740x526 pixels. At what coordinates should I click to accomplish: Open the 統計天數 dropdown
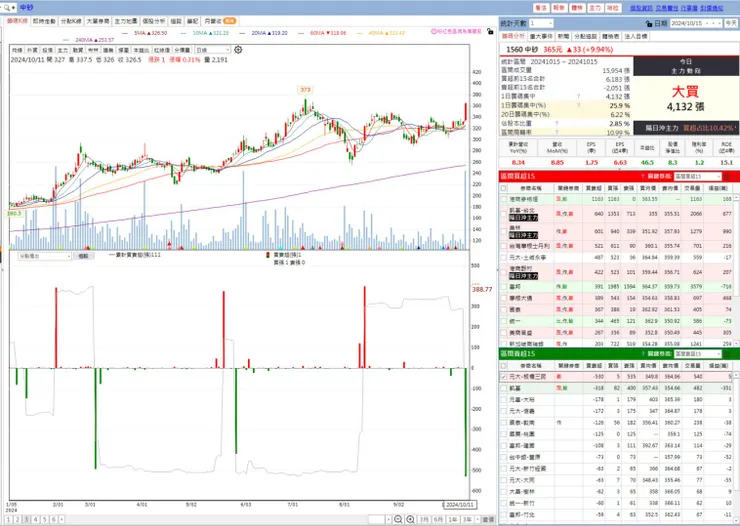point(541,23)
